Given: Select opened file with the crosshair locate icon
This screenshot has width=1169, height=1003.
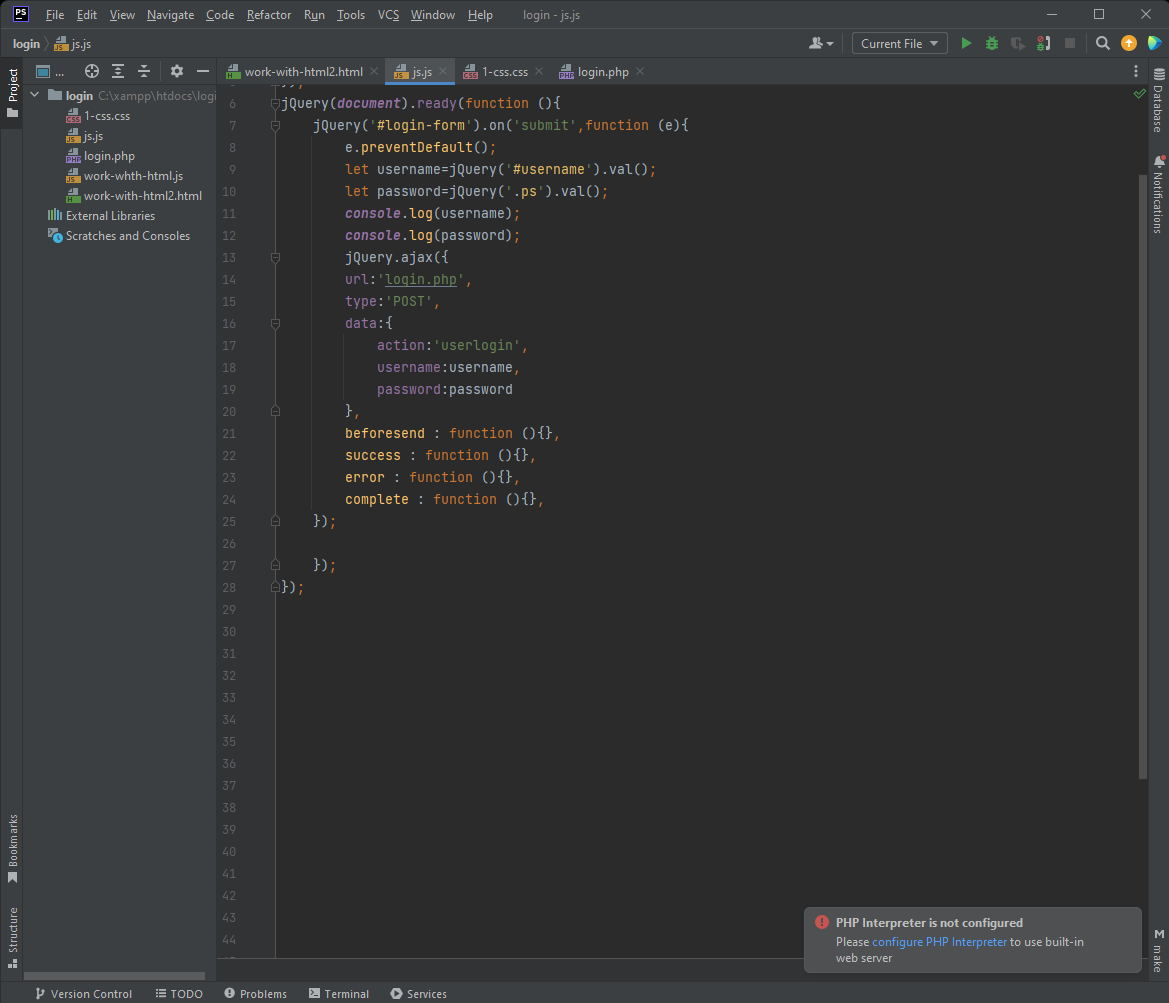Looking at the screenshot, I should pyautogui.click(x=92, y=71).
